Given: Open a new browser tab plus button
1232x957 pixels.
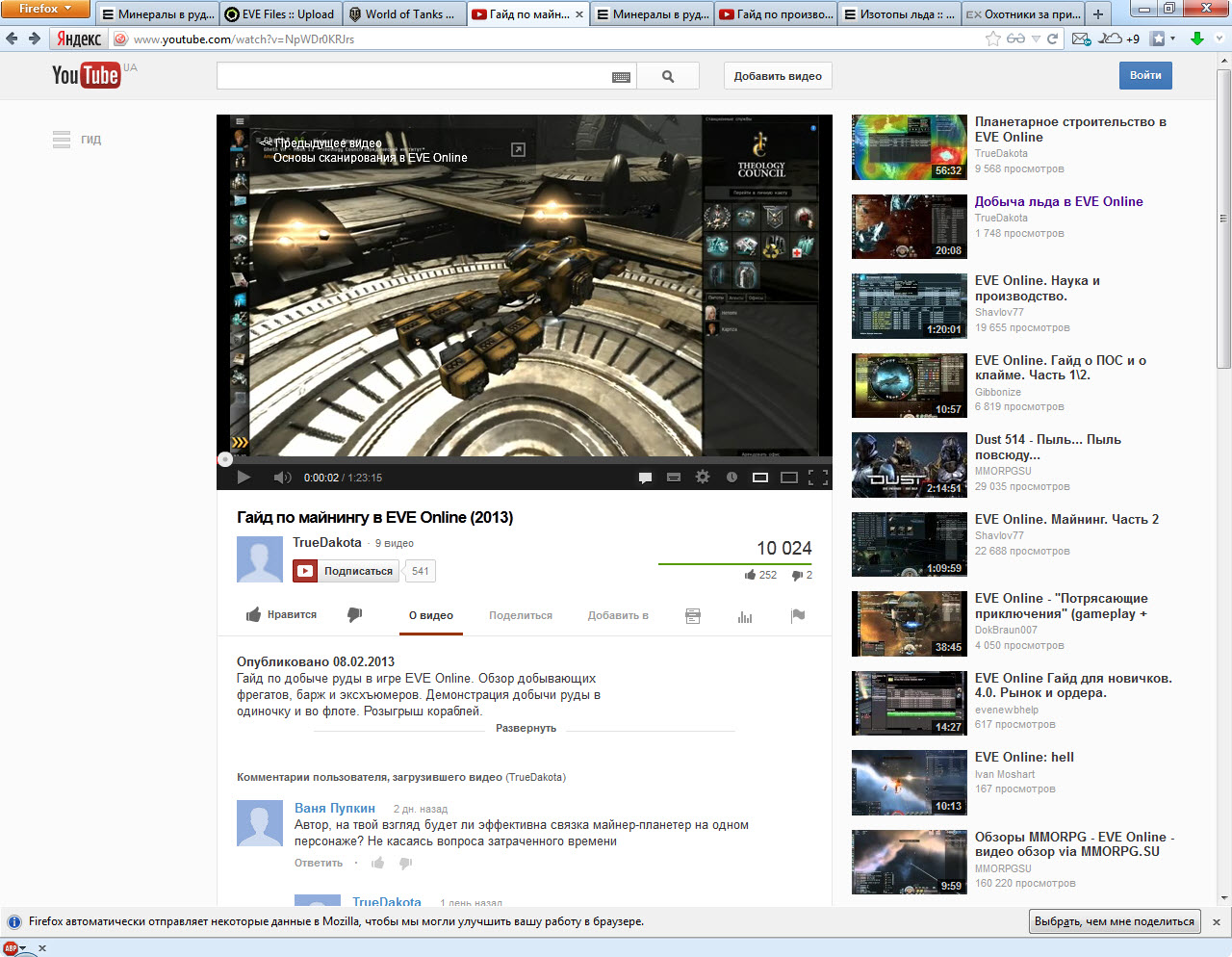Looking at the screenshot, I should point(1098,14).
